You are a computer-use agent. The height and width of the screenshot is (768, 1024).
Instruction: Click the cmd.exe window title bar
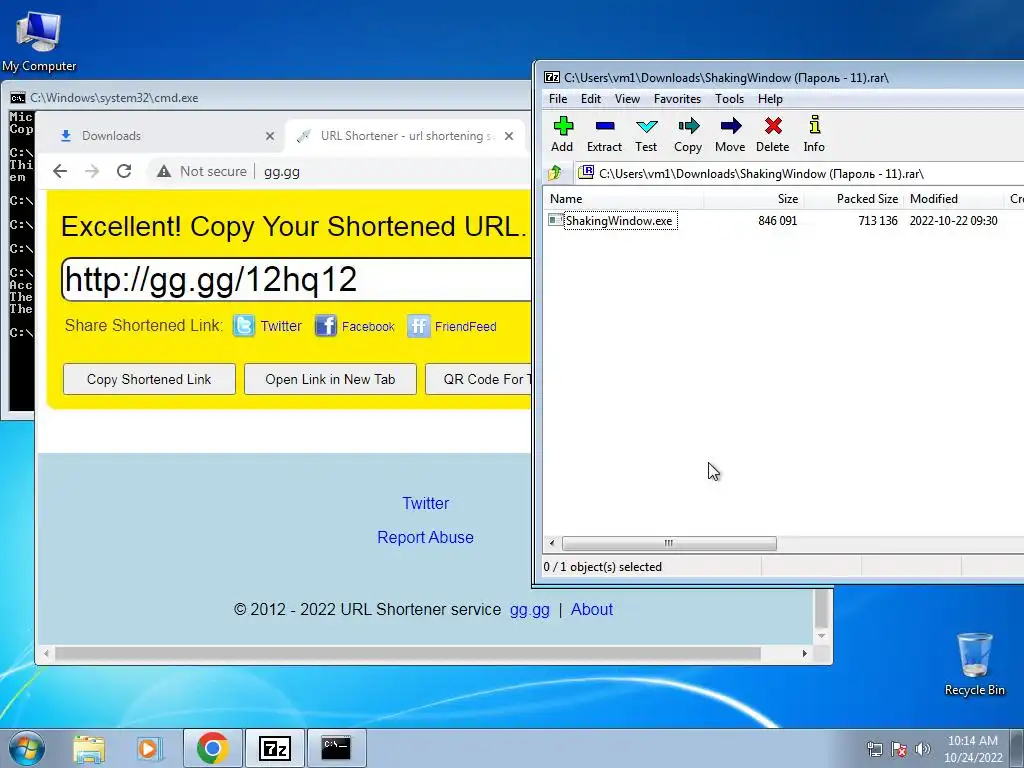(x=266, y=98)
